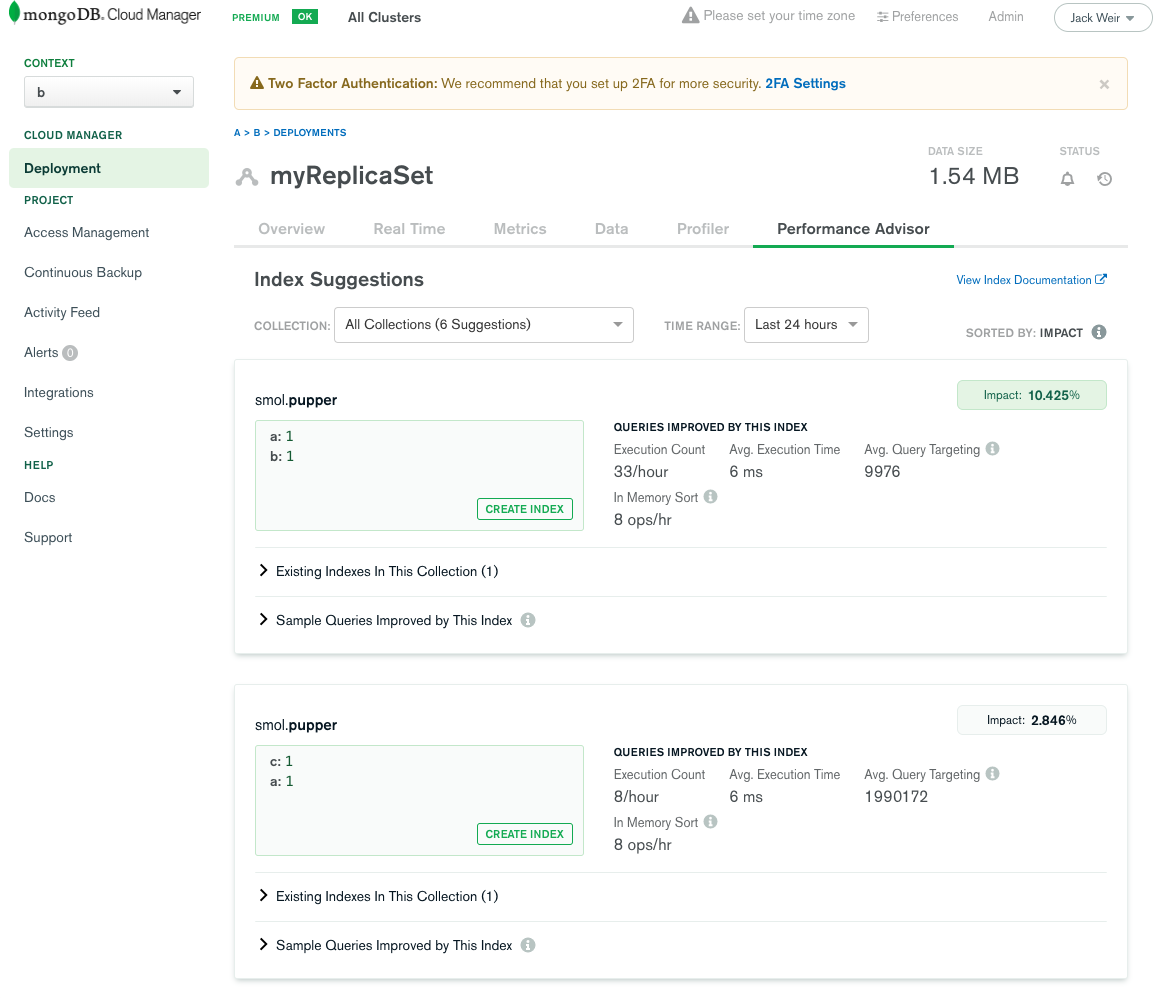Viewport: 1155px width, 998px height.
Task: Open the external link icon for Index Documentation
Action: click(x=1100, y=279)
